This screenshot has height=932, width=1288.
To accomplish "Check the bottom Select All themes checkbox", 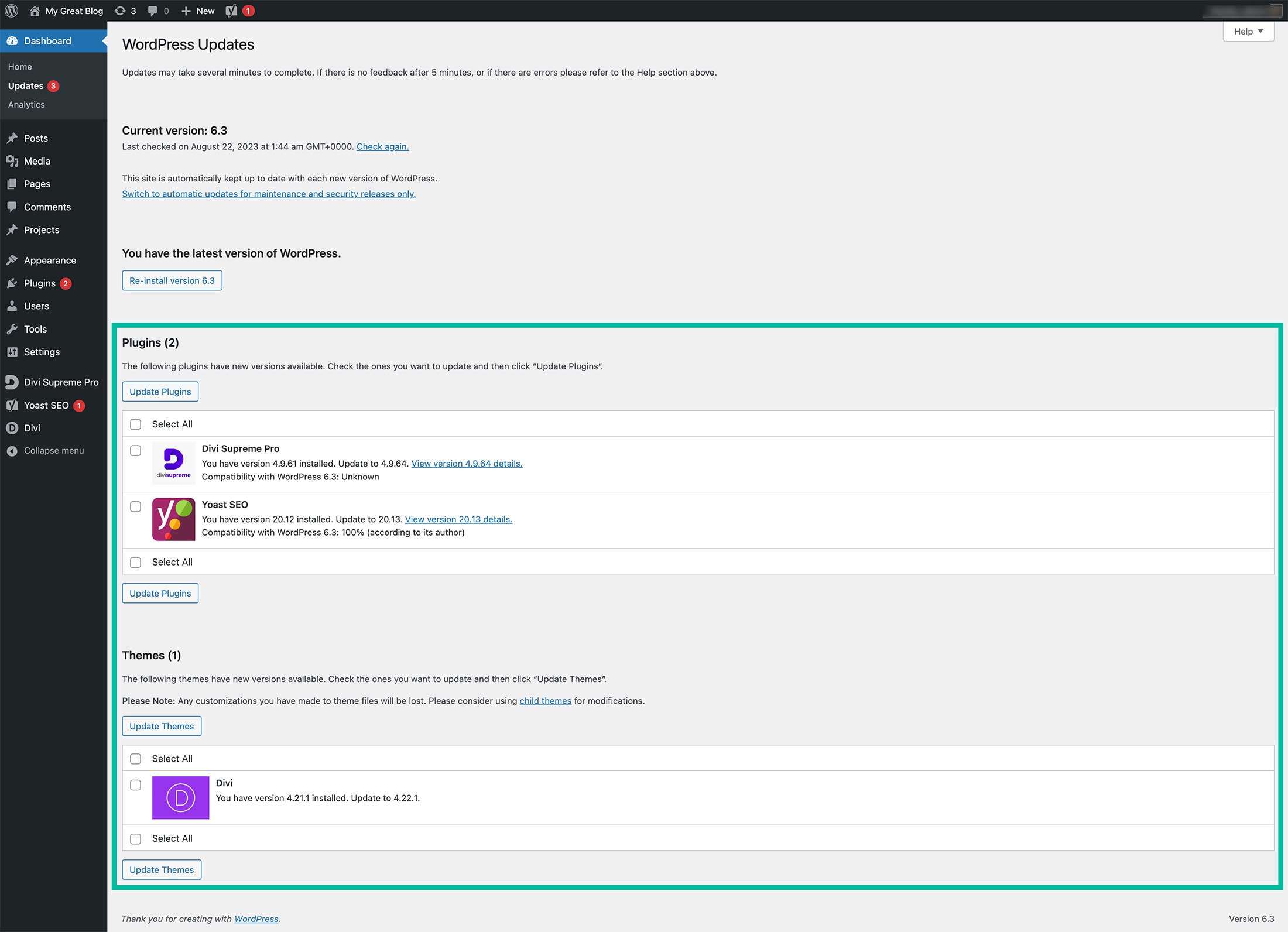I will (136, 839).
